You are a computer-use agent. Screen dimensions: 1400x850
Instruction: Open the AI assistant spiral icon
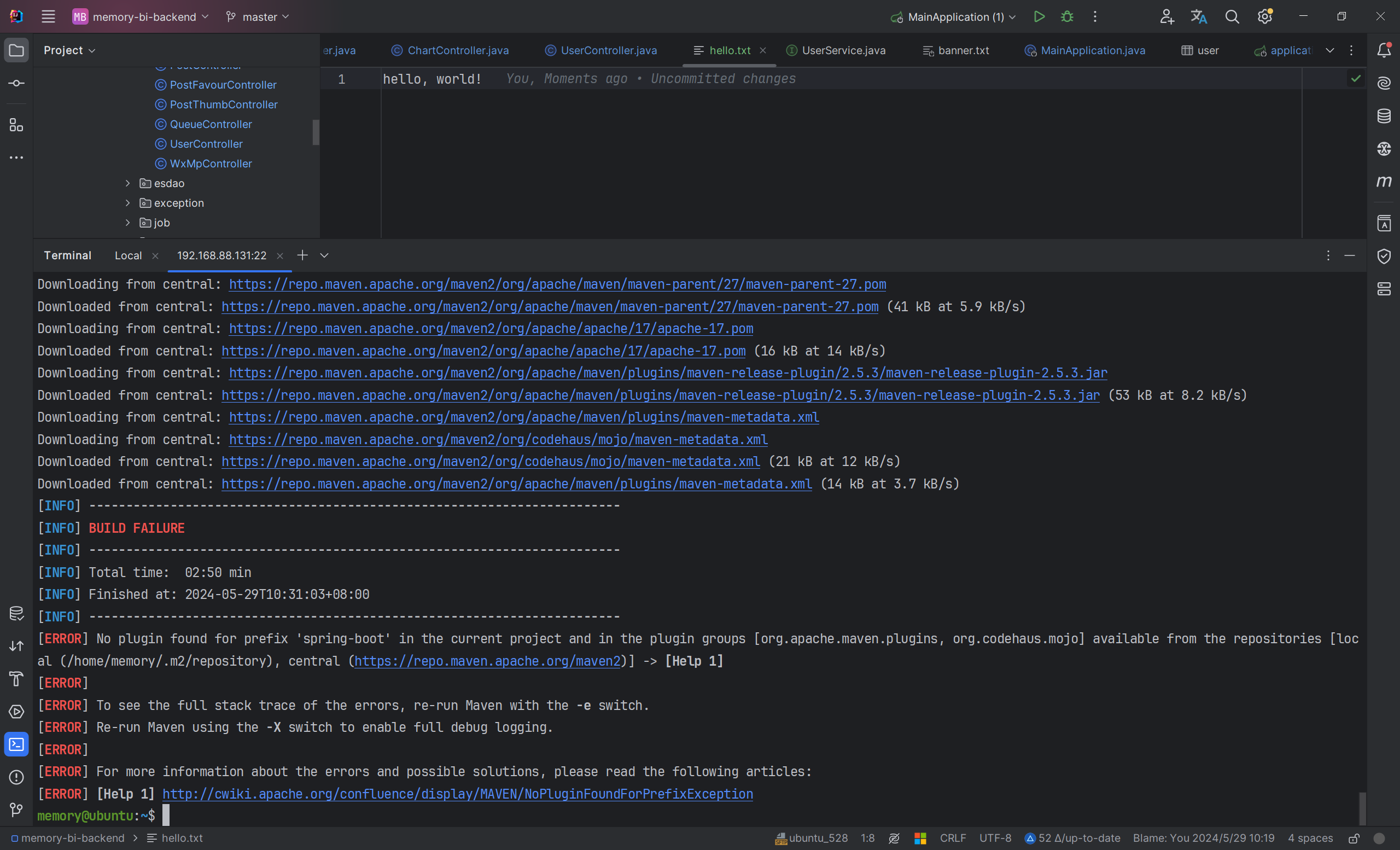[x=1384, y=83]
